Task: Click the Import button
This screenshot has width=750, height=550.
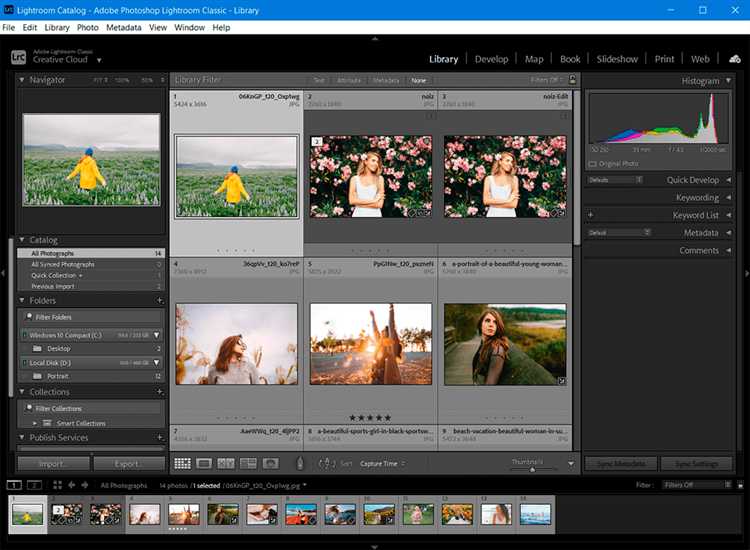Action: click(x=54, y=464)
